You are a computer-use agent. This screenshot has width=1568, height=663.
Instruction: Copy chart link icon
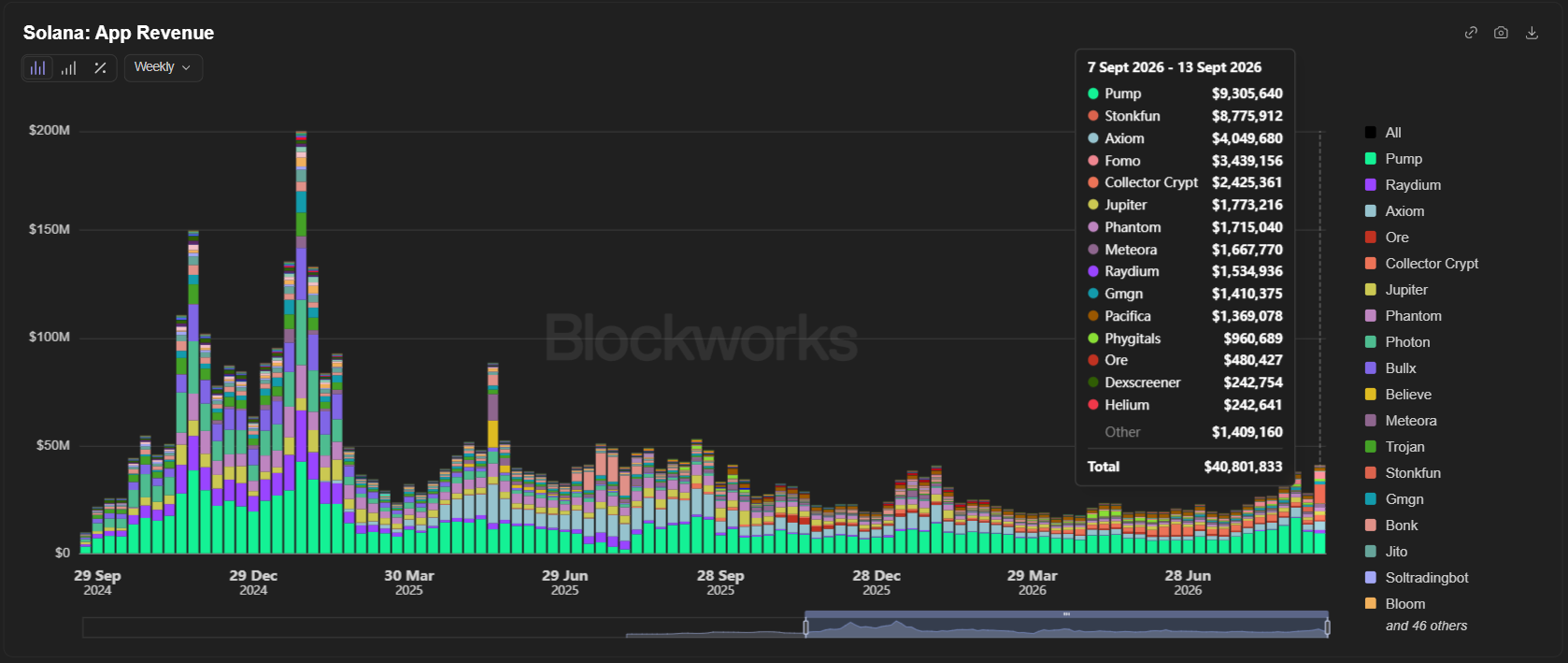[x=1471, y=33]
